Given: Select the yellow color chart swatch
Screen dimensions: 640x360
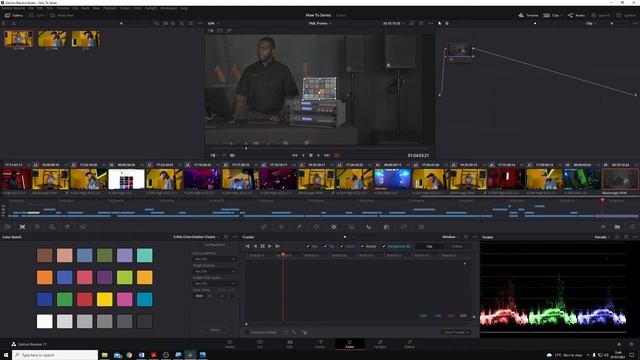Looking at the screenshot, I should [104, 299].
